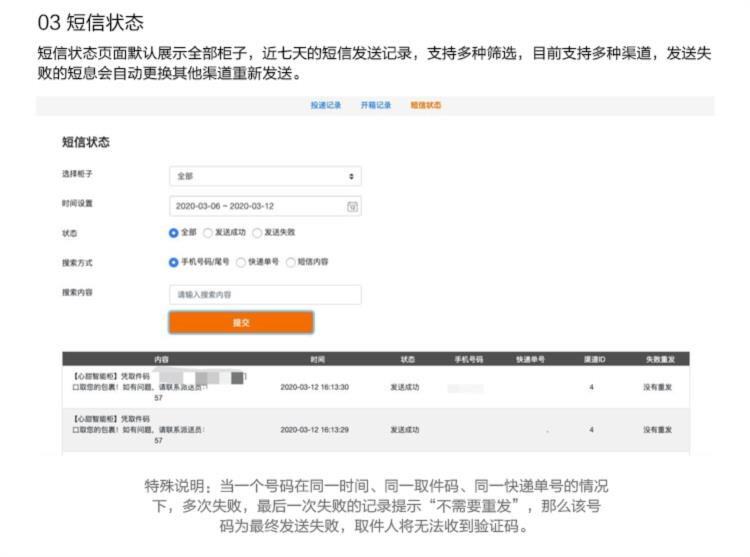The image size is (750, 557).
Task: Select the 发送失败 status radio button
Action: [x=257, y=232]
